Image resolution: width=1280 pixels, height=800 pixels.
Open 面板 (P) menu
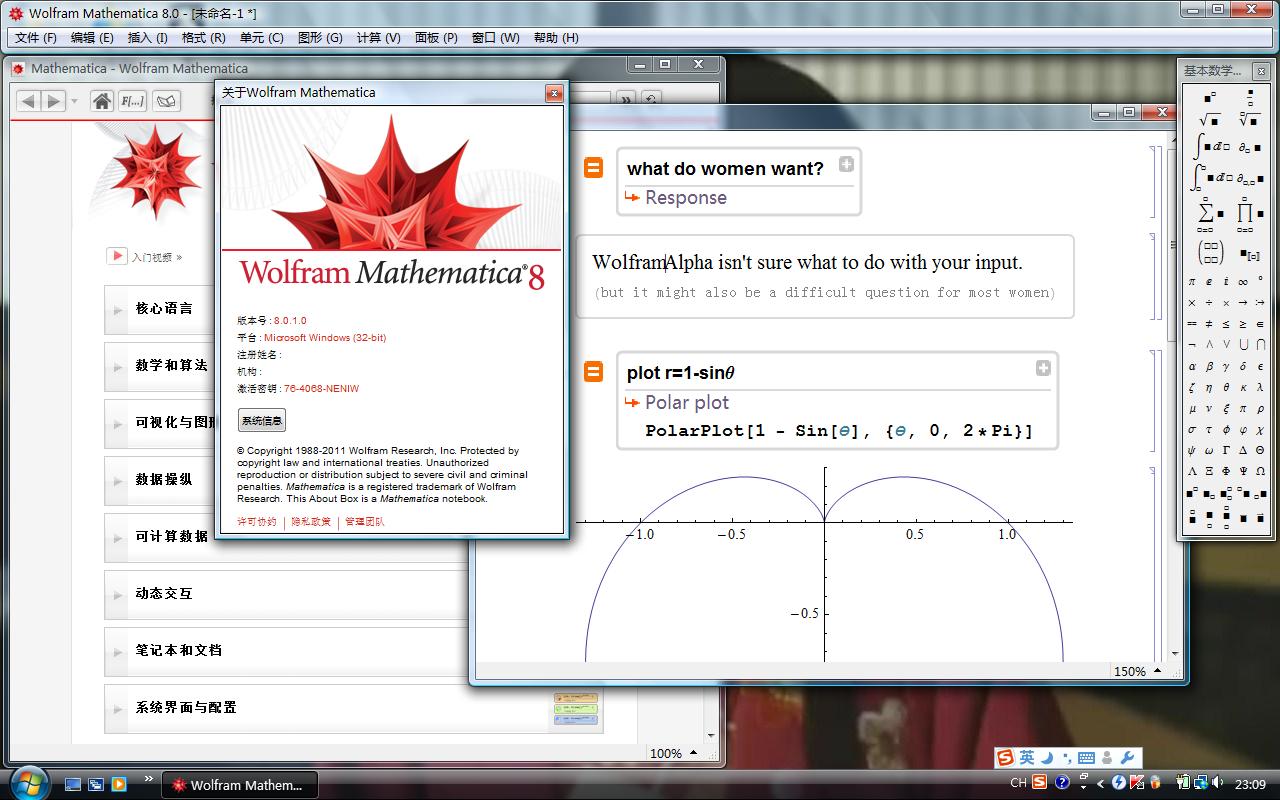pos(436,38)
